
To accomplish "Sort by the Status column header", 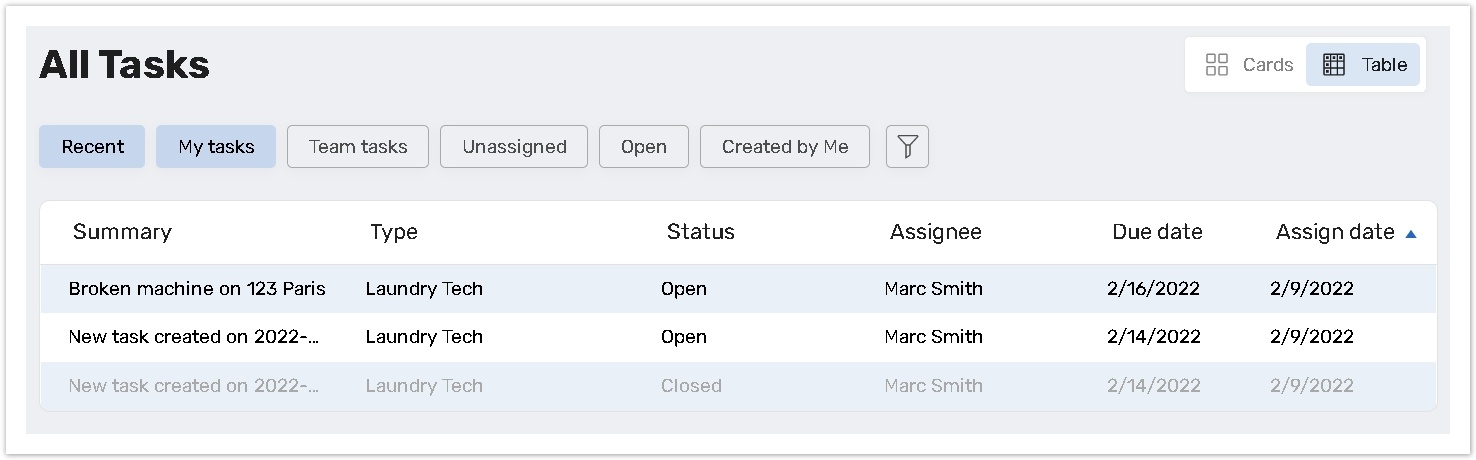I will point(700,232).
